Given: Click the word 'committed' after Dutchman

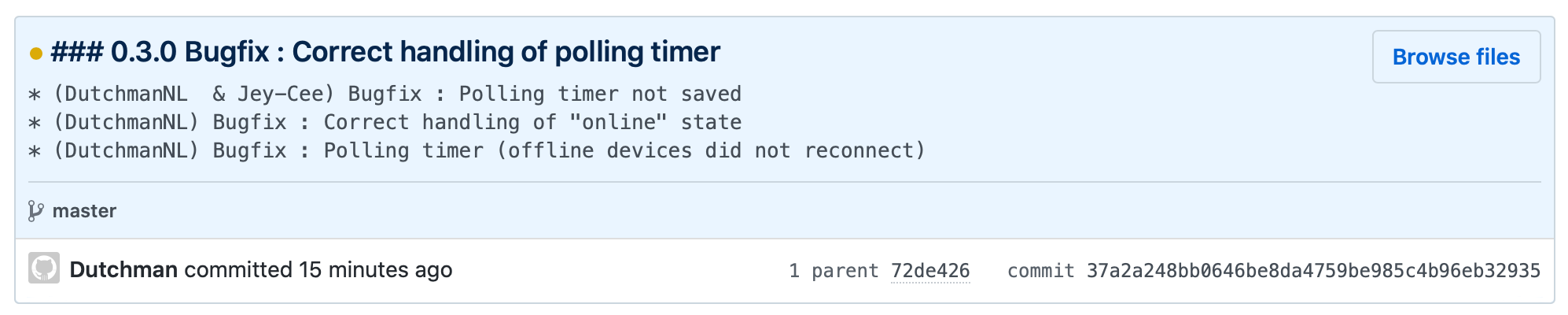Looking at the screenshot, I should 238,269.
